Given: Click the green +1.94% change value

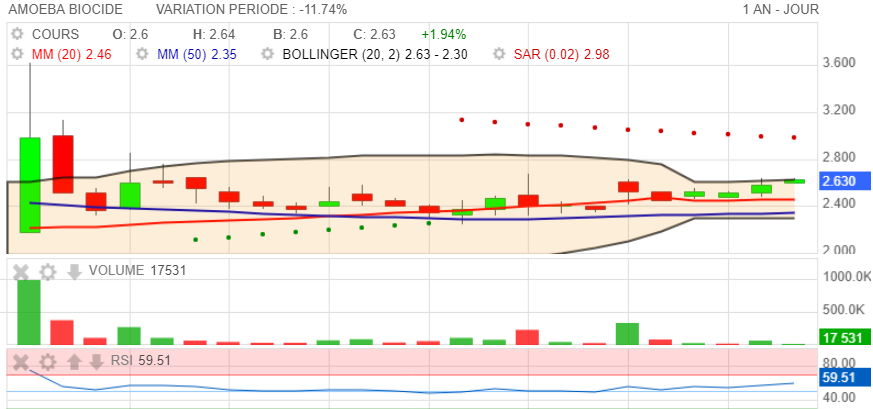Looking at the screenshot, I should [x=444, y=35].
